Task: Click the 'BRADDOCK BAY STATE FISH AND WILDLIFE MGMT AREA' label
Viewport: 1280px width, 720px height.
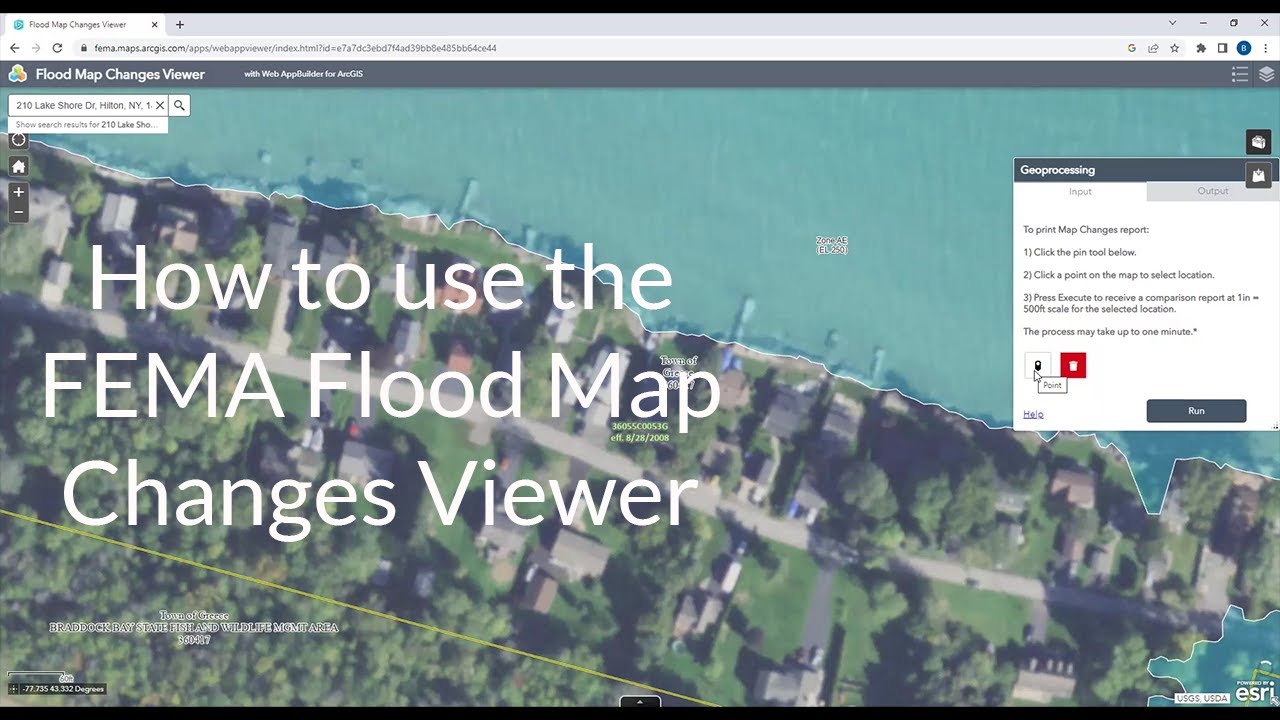Action: [x=194, y=627]
